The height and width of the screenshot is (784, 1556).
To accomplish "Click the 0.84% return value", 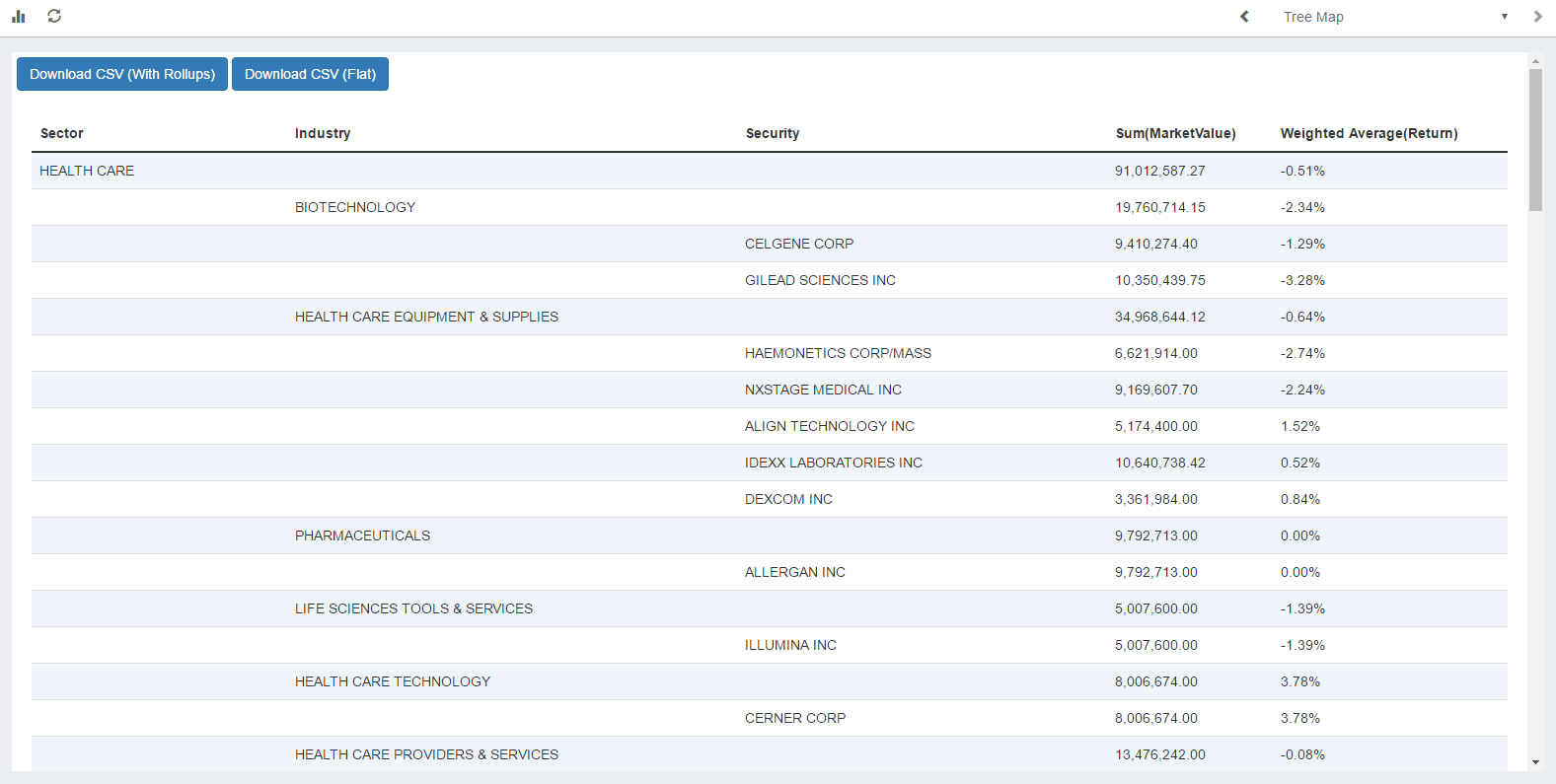I will coord(1300,499).
